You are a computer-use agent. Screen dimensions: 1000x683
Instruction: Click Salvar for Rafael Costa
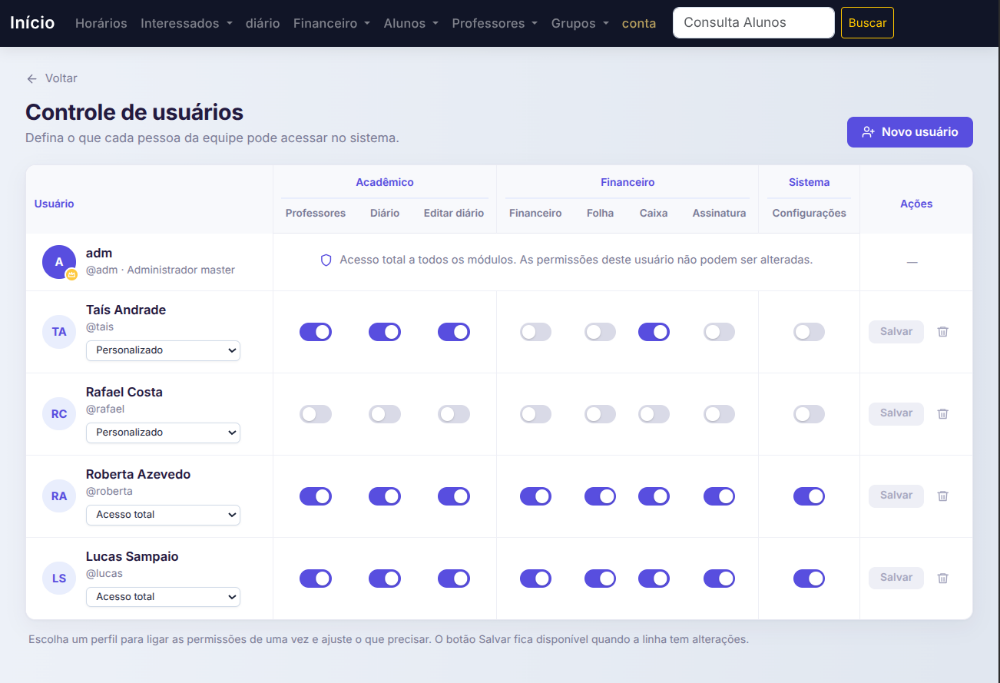click(x=896, y=413)
